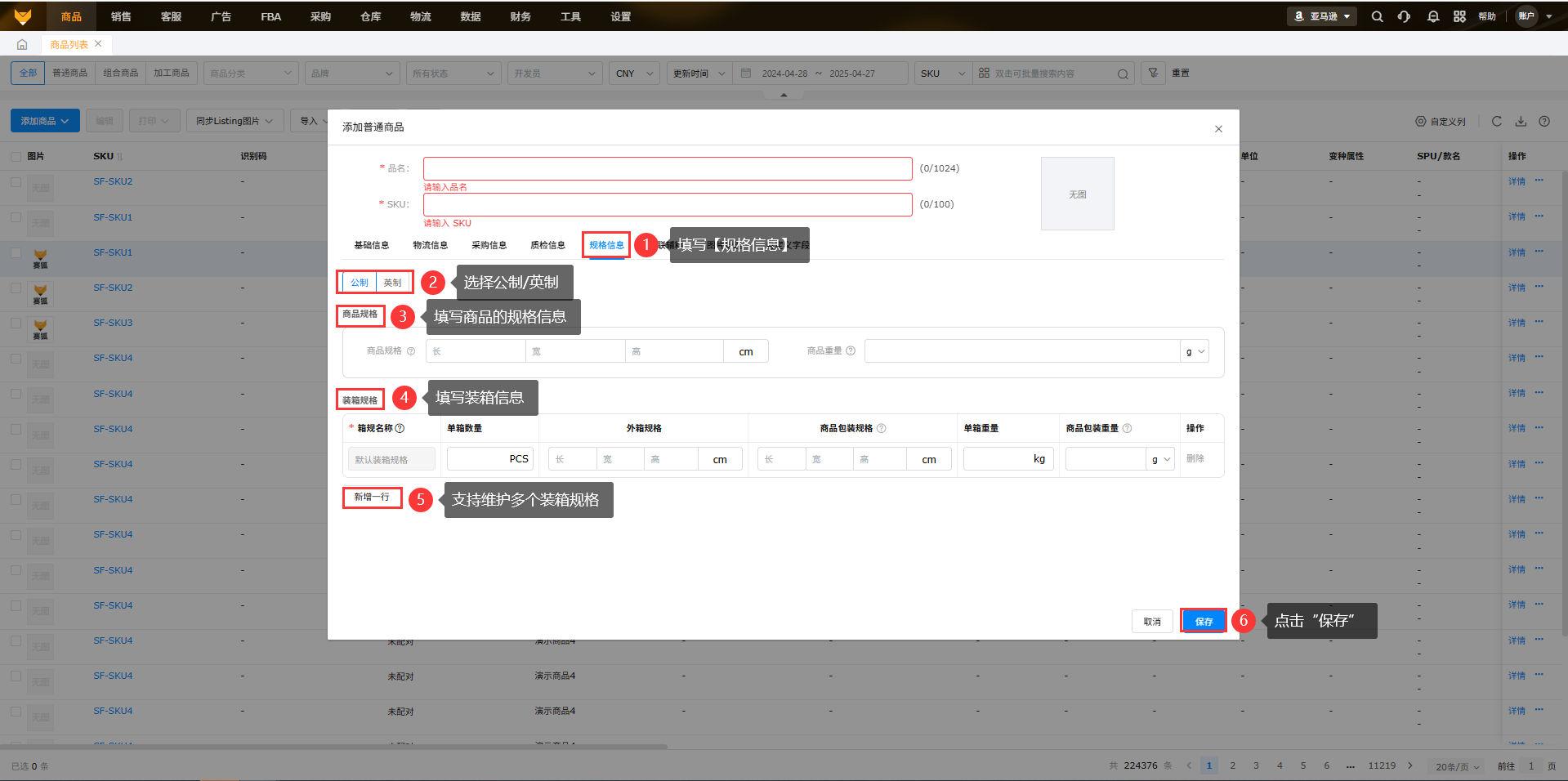Open the customer service headset icon
Viewport: 1568px width, 781px height.
[x=1405, y=16]
